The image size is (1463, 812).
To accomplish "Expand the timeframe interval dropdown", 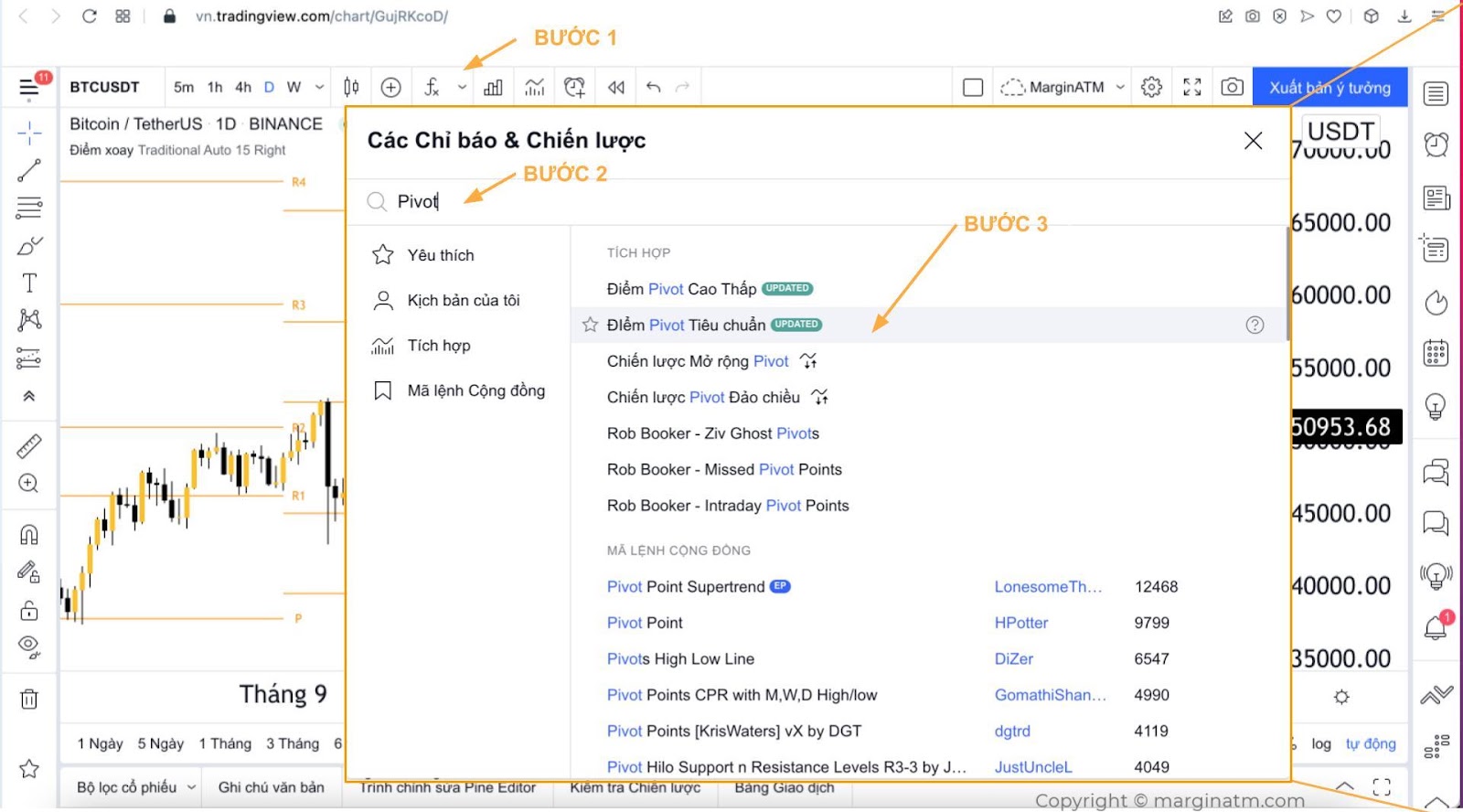I will 320,88.
